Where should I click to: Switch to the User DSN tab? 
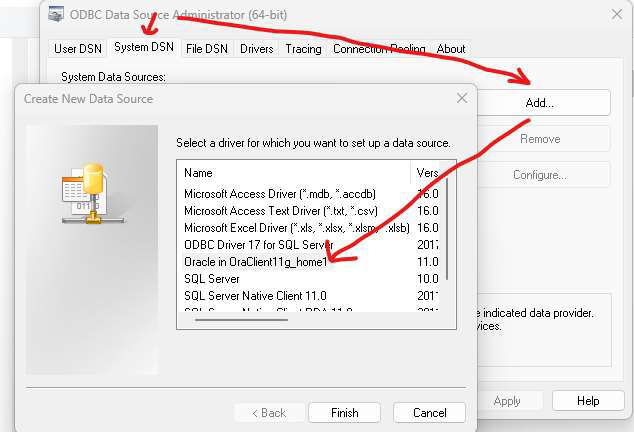(x=79, y=48)
